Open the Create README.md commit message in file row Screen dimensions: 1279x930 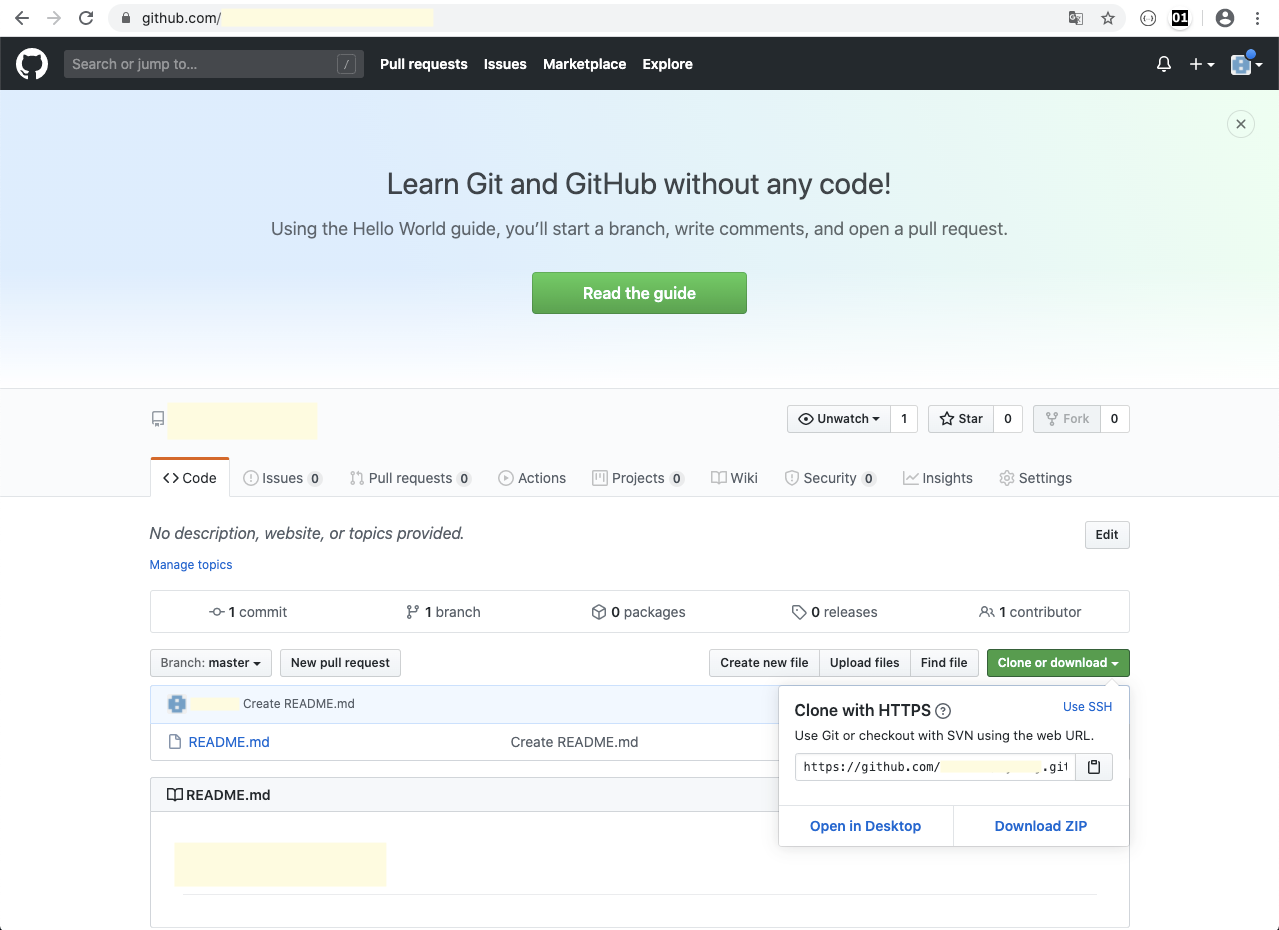(x=574, y=742)
